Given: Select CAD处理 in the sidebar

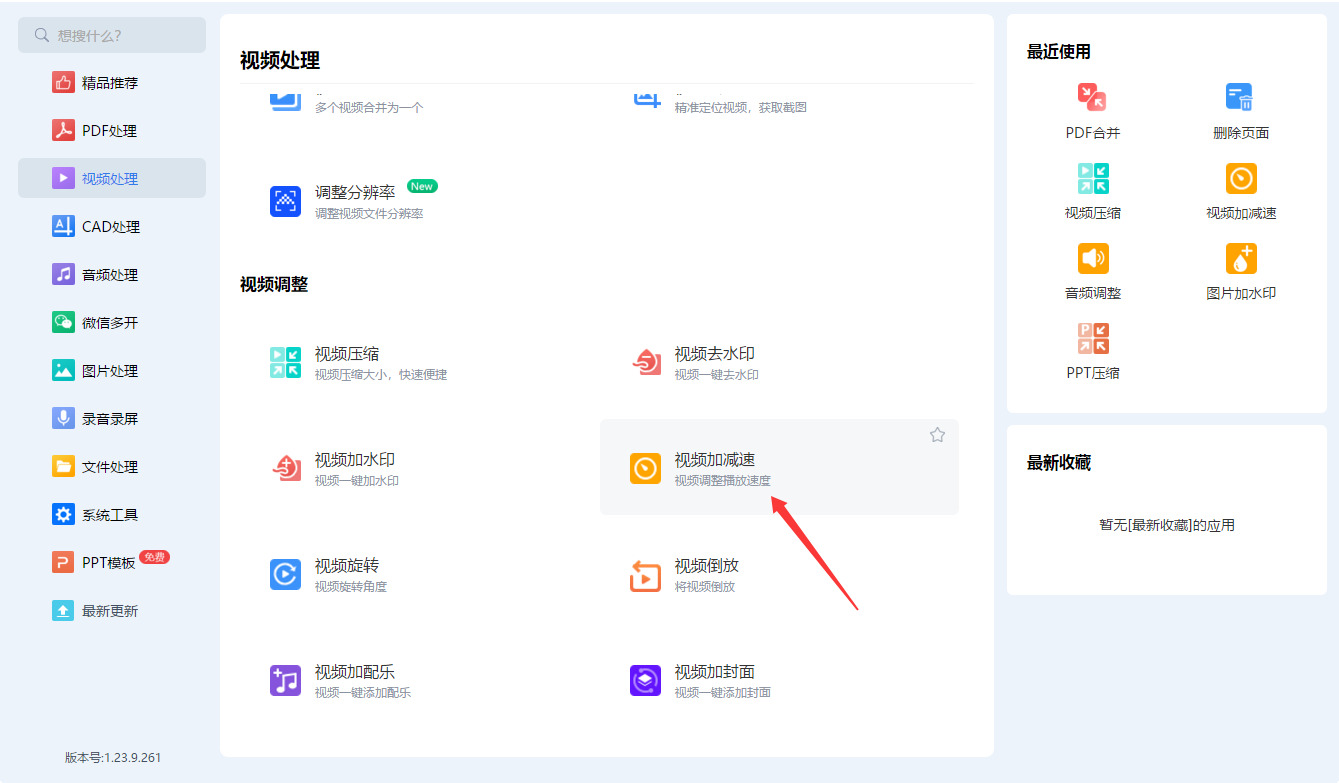Looking at the screenshot, I should (x=112, y=227).
